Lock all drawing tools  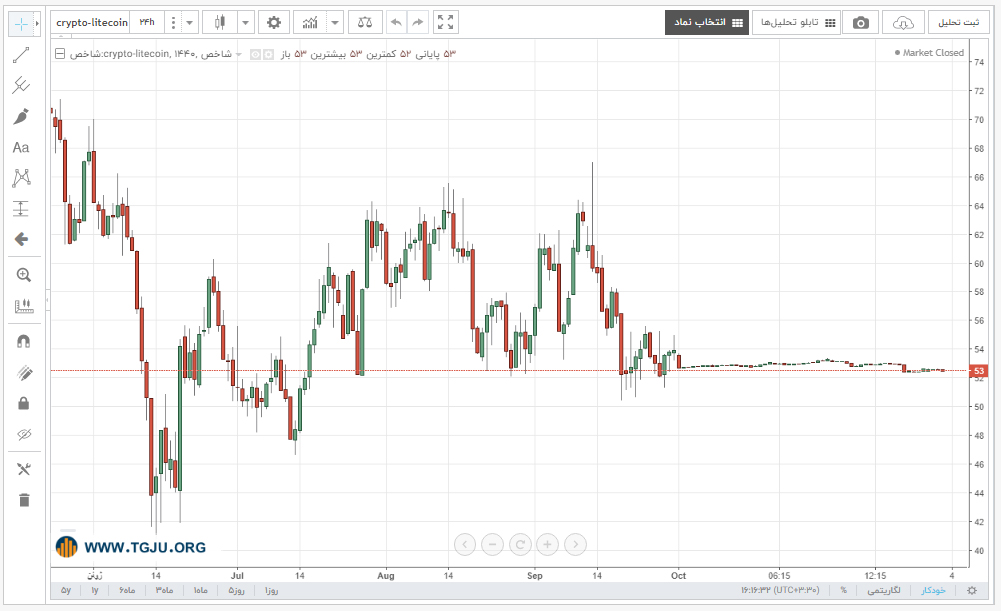(24, 404)
